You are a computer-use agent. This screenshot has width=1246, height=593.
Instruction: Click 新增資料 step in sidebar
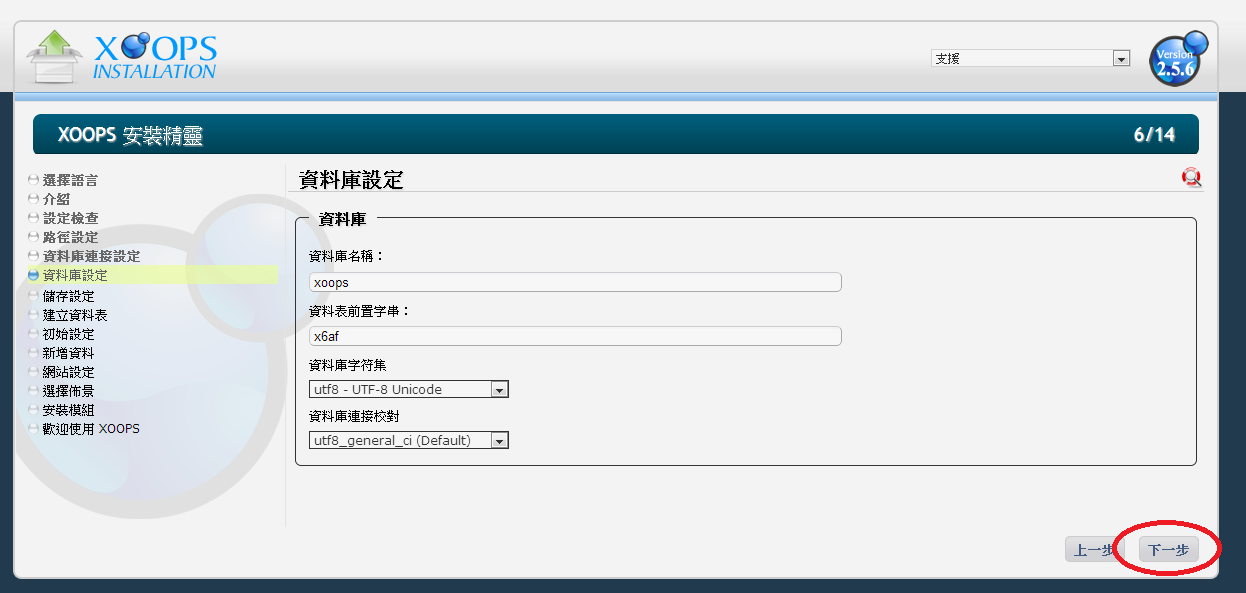coord(68,353)
